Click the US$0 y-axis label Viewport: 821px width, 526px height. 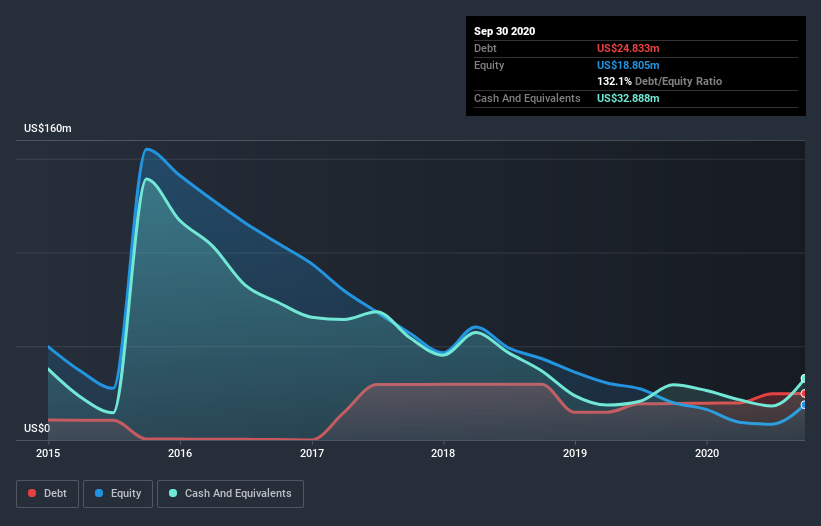[37, 428]
